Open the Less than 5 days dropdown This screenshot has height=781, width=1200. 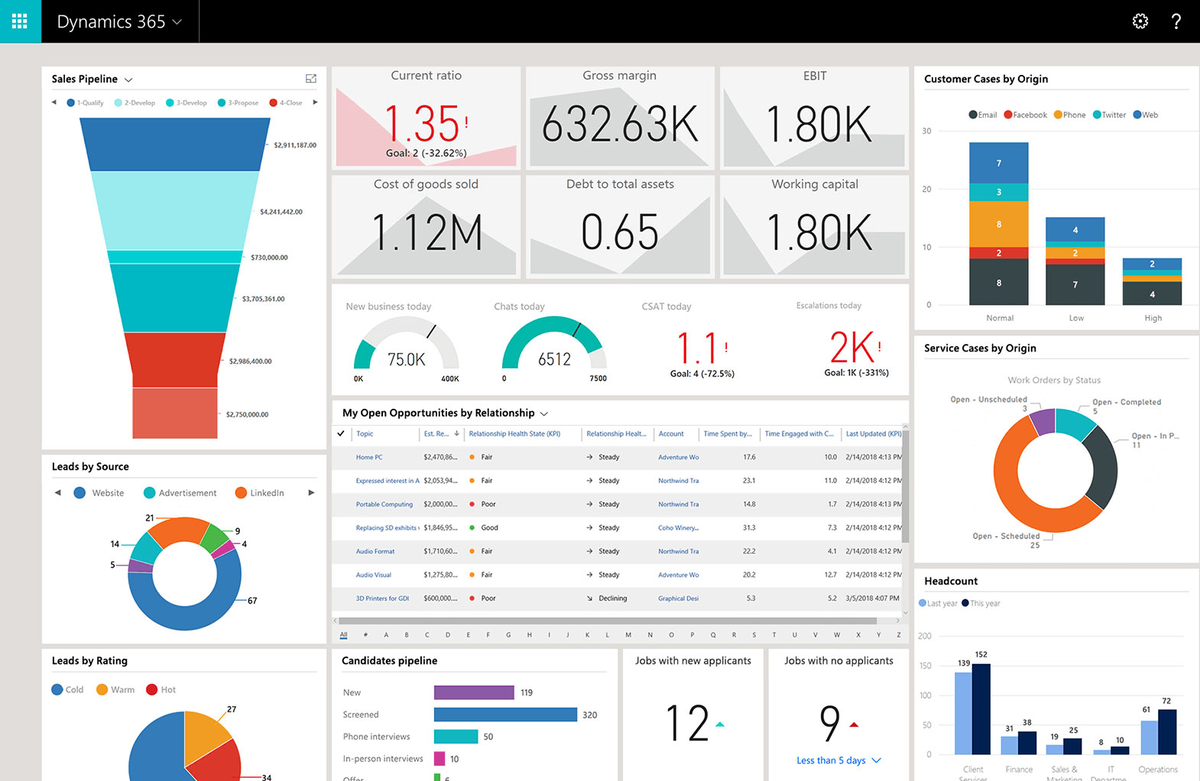click(839, 761)
